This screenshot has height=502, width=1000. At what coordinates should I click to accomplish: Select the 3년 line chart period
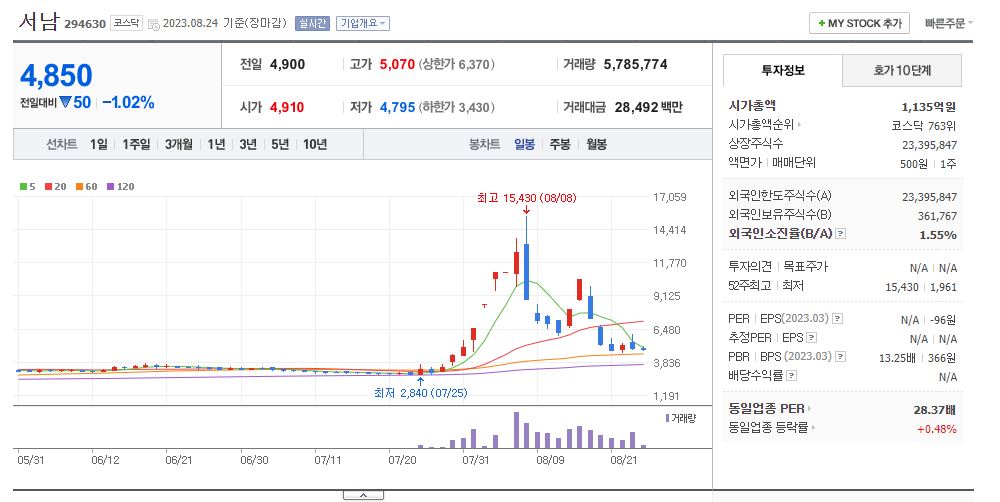248,145
